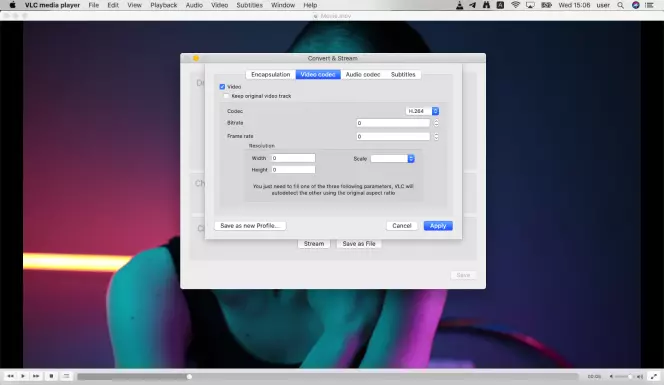Enable Keep original video track
Image resolution: width=664 pixels, height=385 pixels.
tap(227, 96)
